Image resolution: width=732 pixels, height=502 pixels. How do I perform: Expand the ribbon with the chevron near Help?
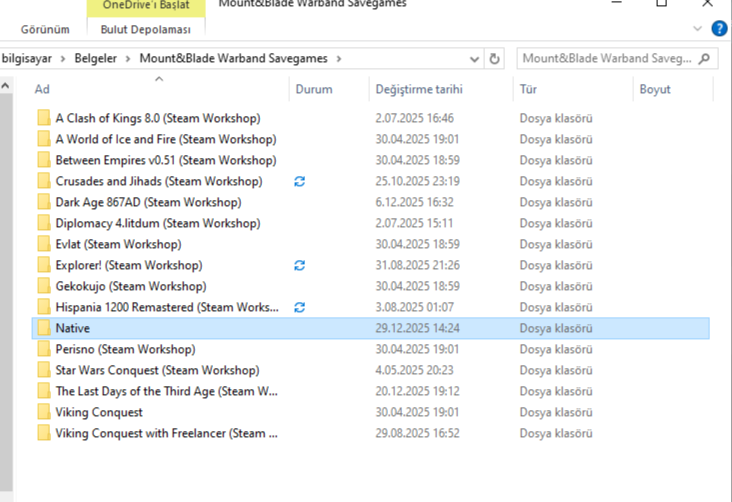coord(697,28)
